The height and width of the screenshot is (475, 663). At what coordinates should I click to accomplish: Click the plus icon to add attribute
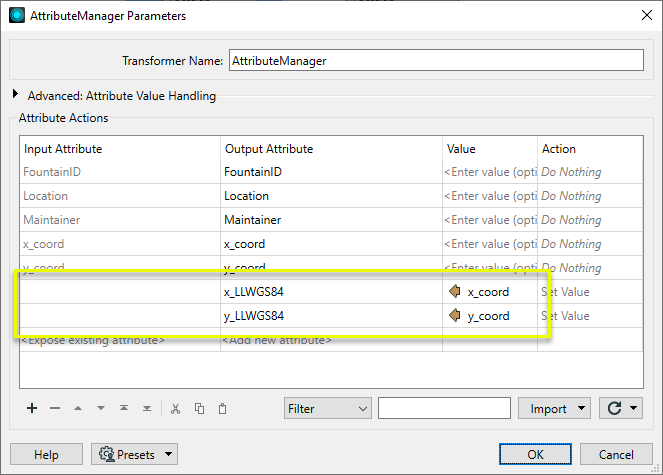click(32, 408)
